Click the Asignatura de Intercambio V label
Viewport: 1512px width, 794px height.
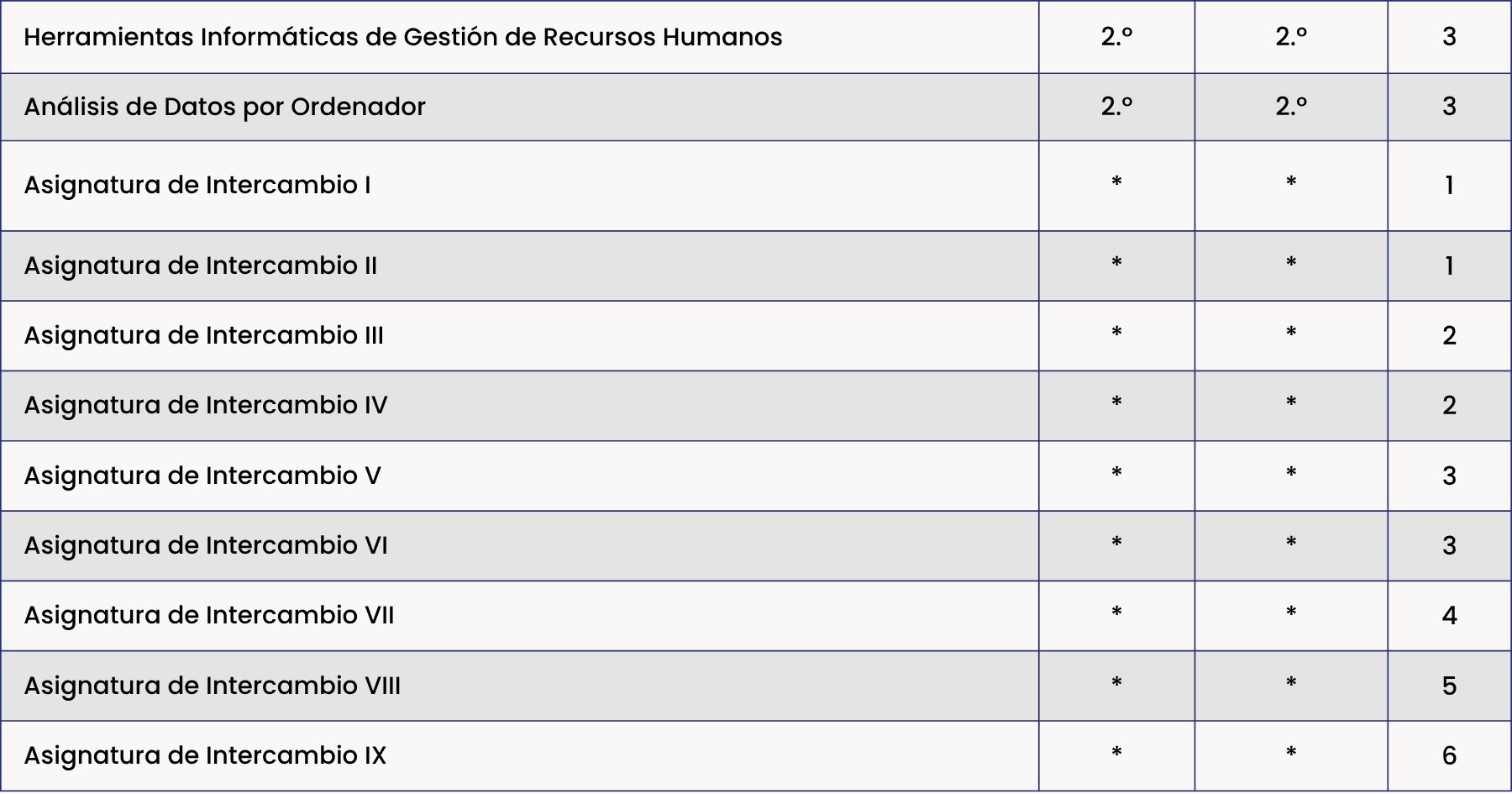[202, 476]
